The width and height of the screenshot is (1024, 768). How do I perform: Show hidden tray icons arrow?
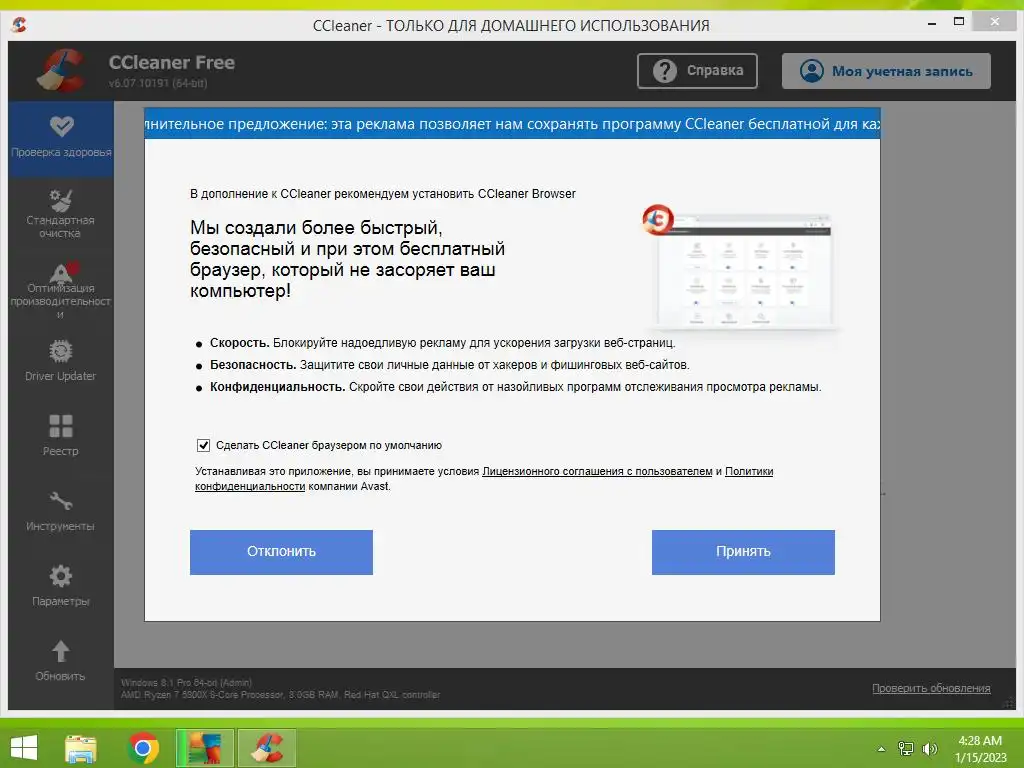tap(881, 749)
